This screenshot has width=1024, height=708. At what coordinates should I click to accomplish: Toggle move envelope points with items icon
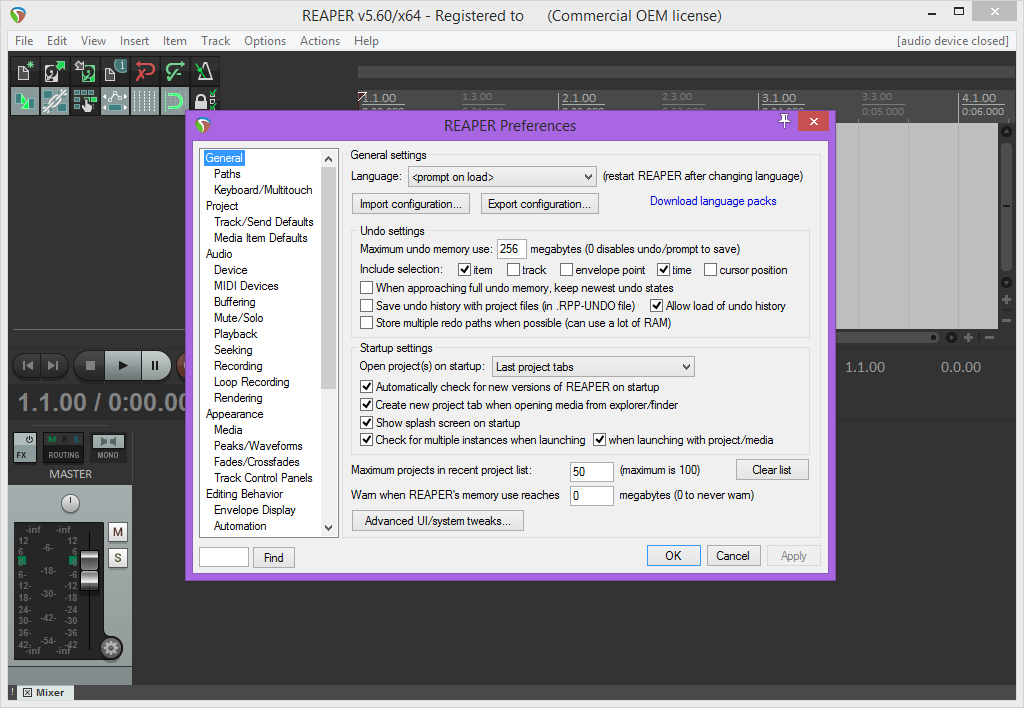[x=115, y=101]
